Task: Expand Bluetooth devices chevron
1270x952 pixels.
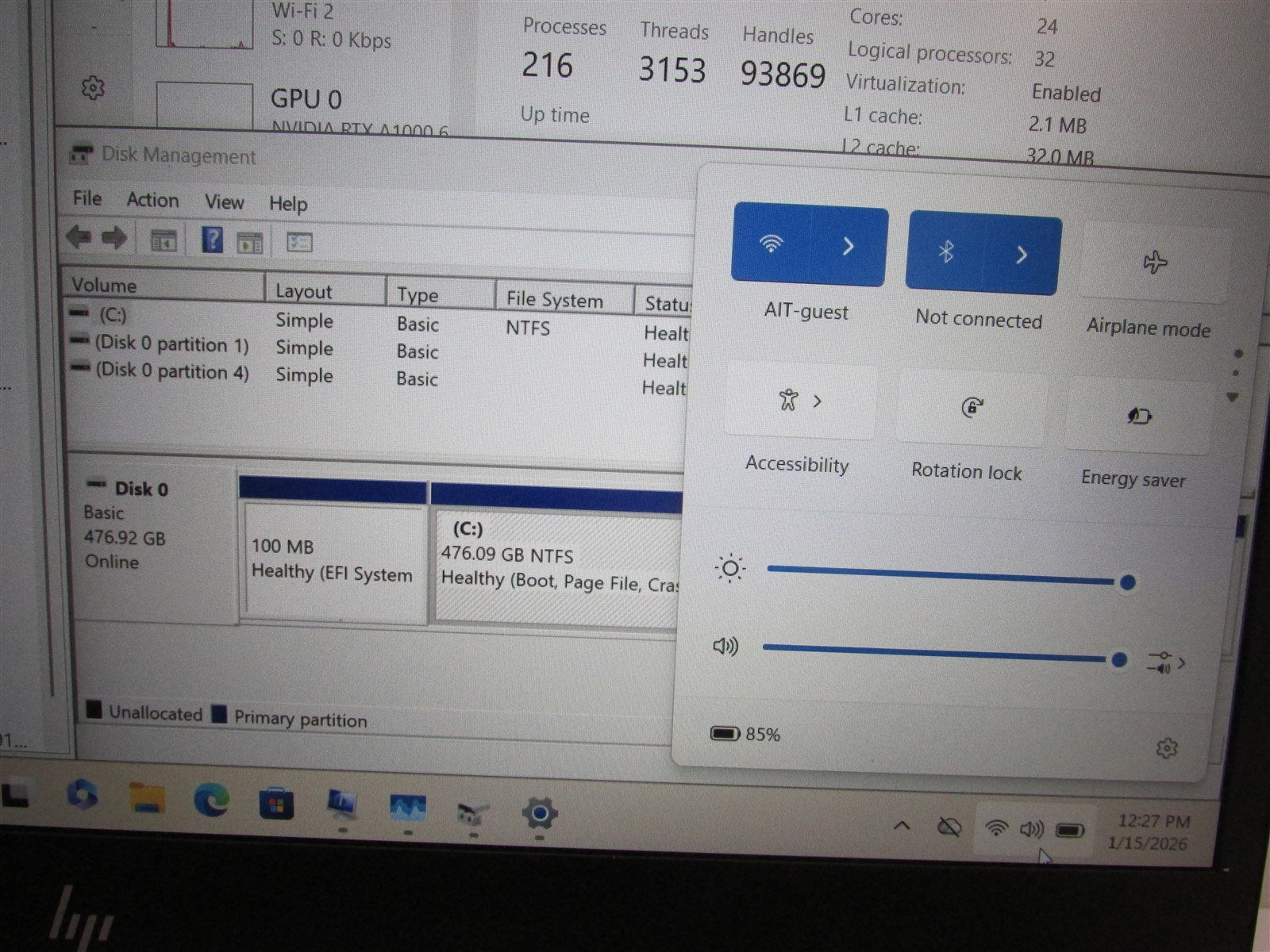Action: [1022, 255]
